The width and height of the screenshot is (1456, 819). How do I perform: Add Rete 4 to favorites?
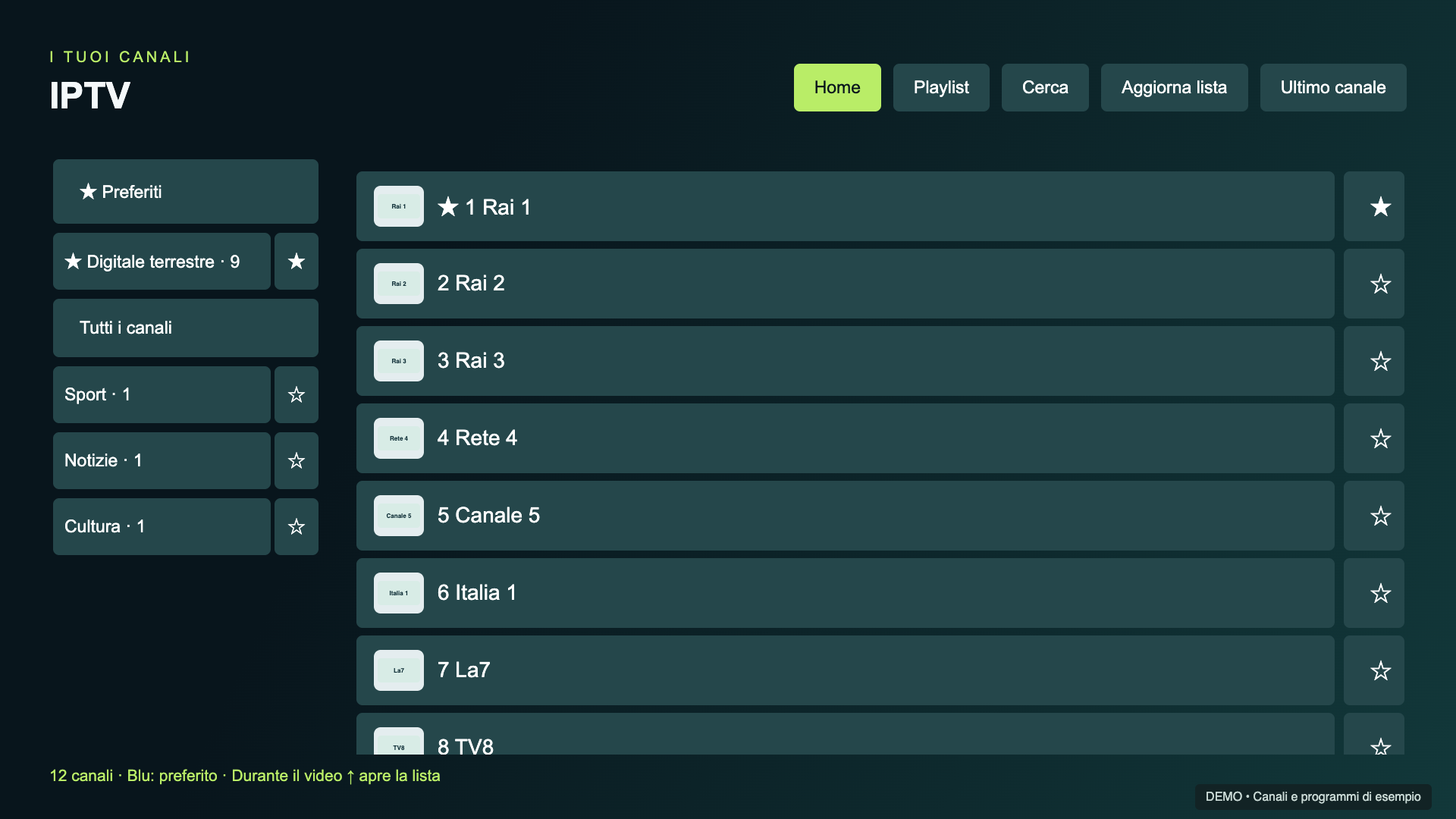[x=1373, y=438]
